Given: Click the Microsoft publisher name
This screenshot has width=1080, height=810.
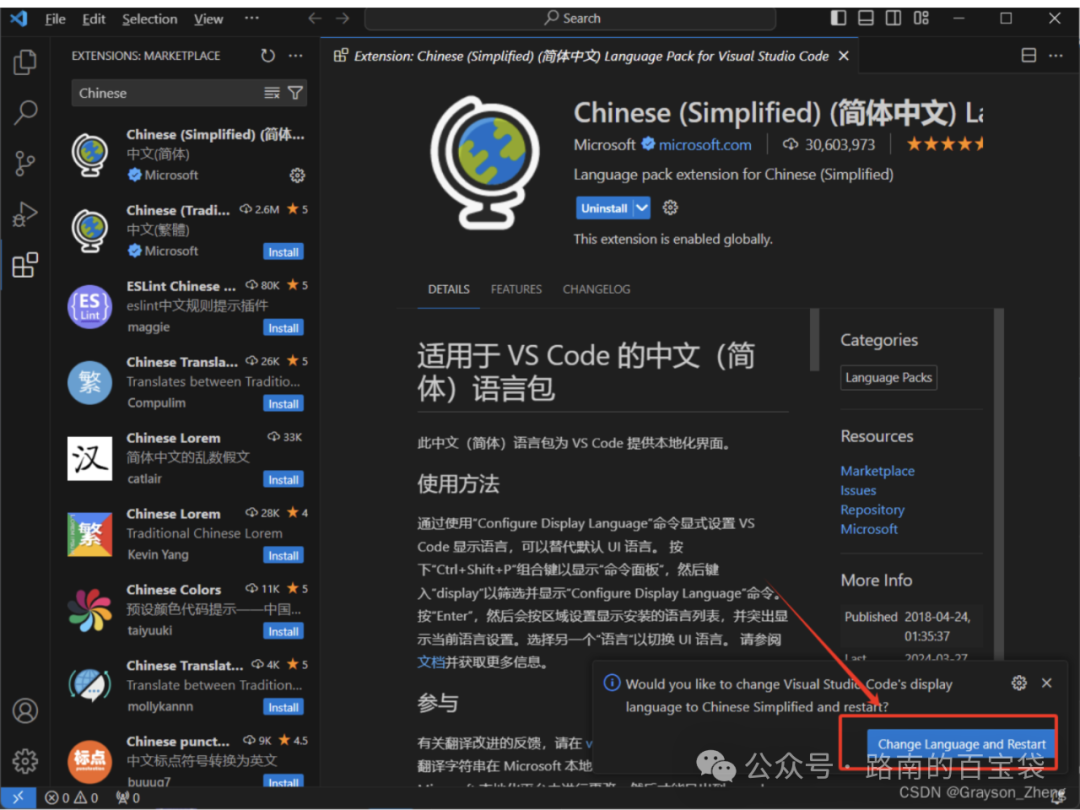Looking at the screenshot, I should [604, 145].
